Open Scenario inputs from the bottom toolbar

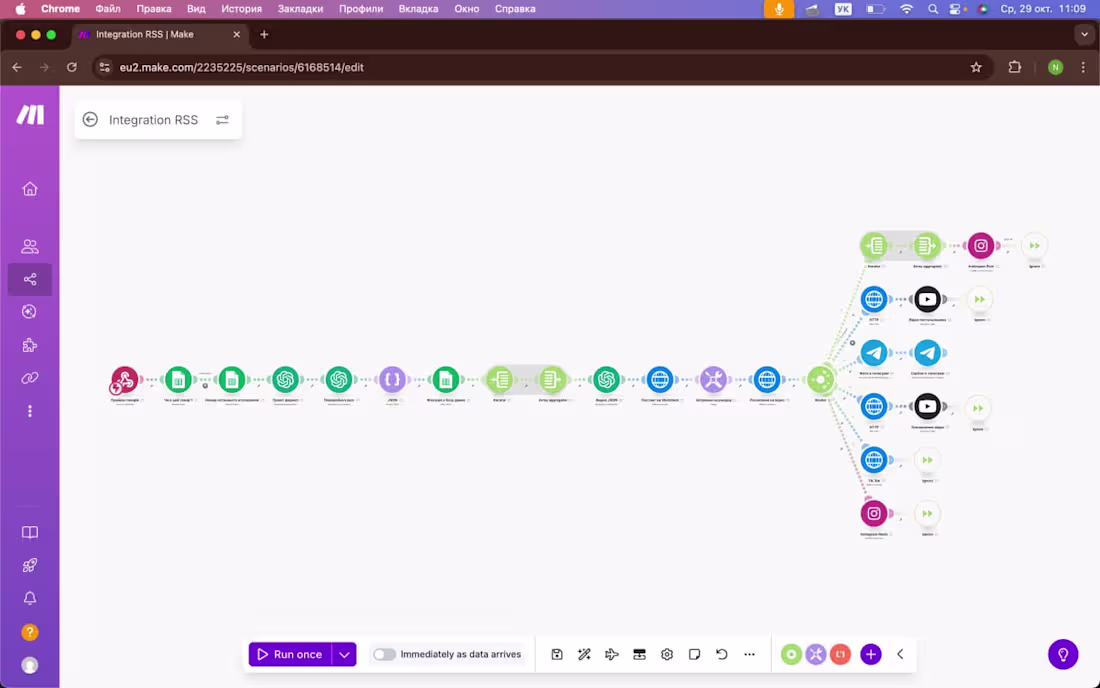[x=639, y=654]
